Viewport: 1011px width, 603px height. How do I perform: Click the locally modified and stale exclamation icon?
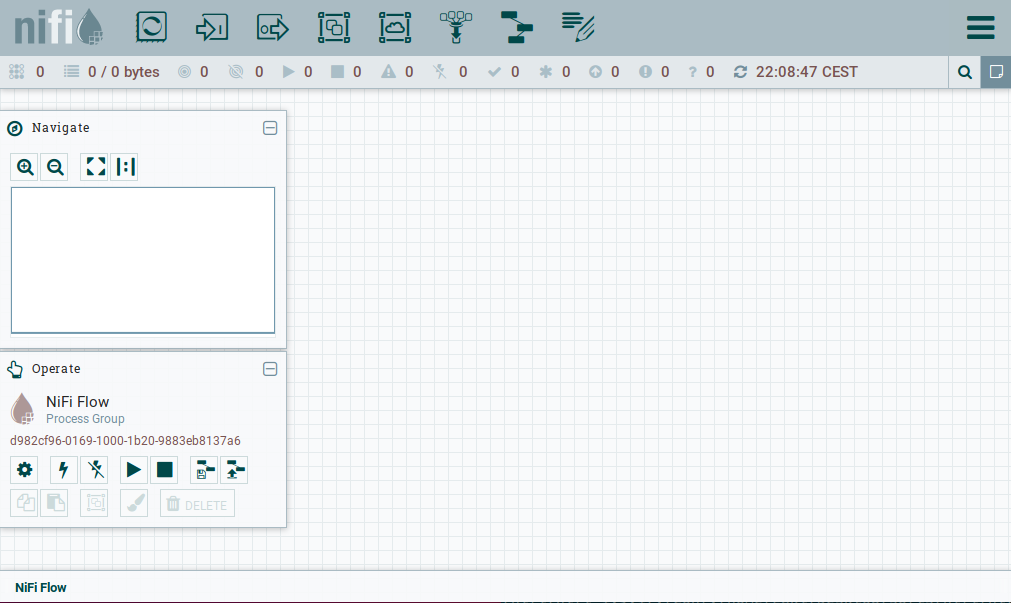645,72
